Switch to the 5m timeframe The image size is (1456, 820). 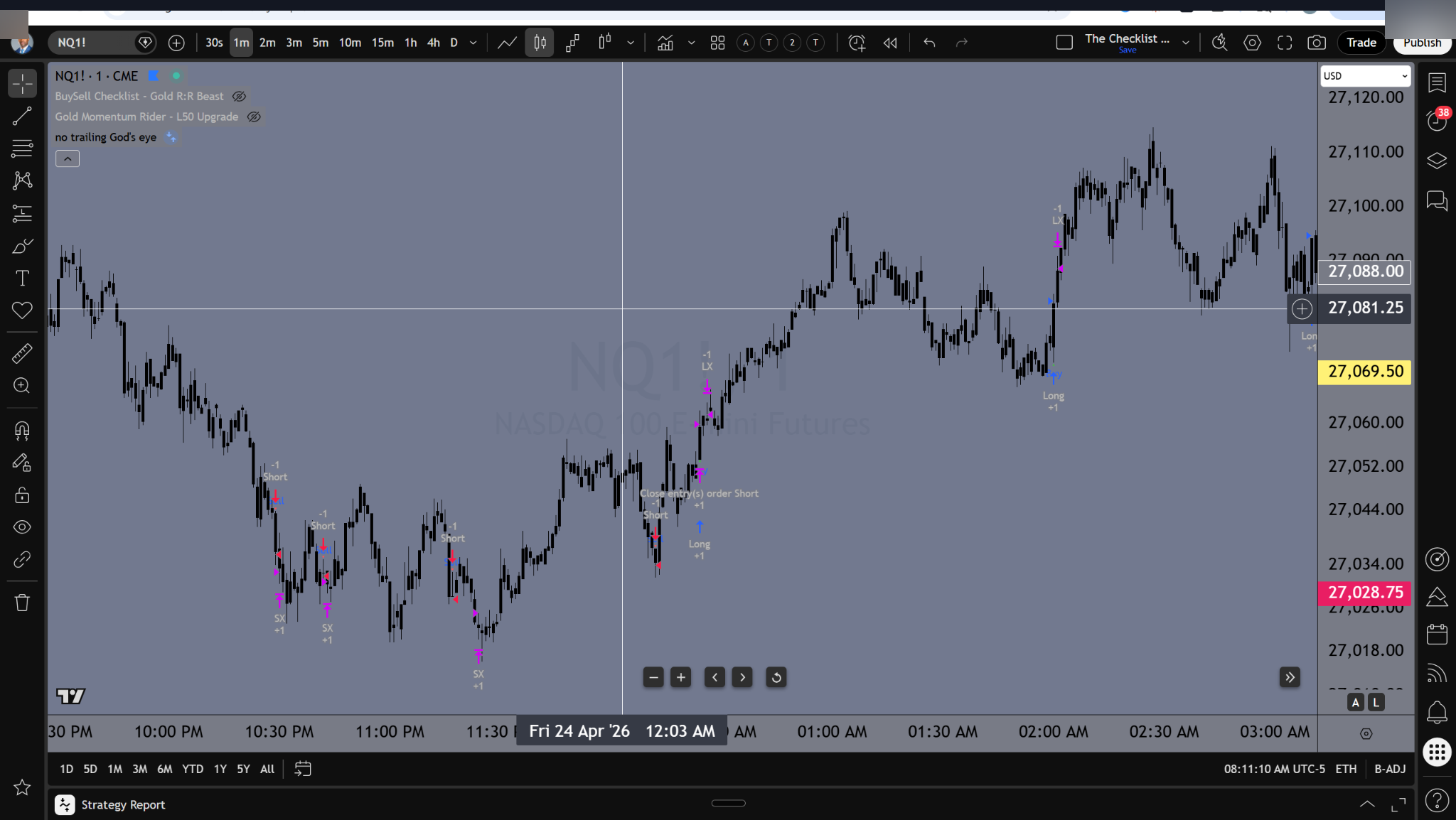coord(320,43)
